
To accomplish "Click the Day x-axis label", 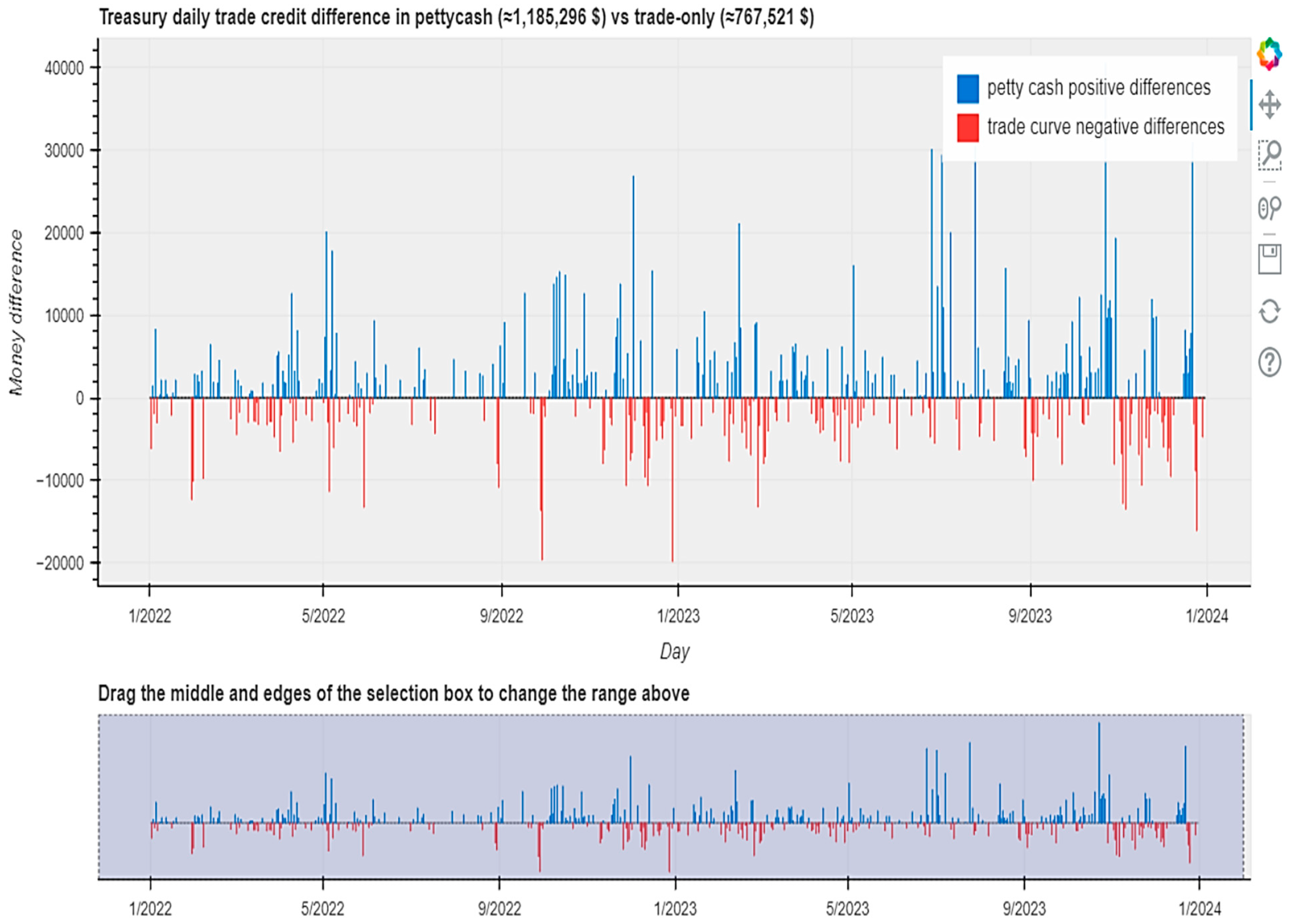I will (675, 651).
